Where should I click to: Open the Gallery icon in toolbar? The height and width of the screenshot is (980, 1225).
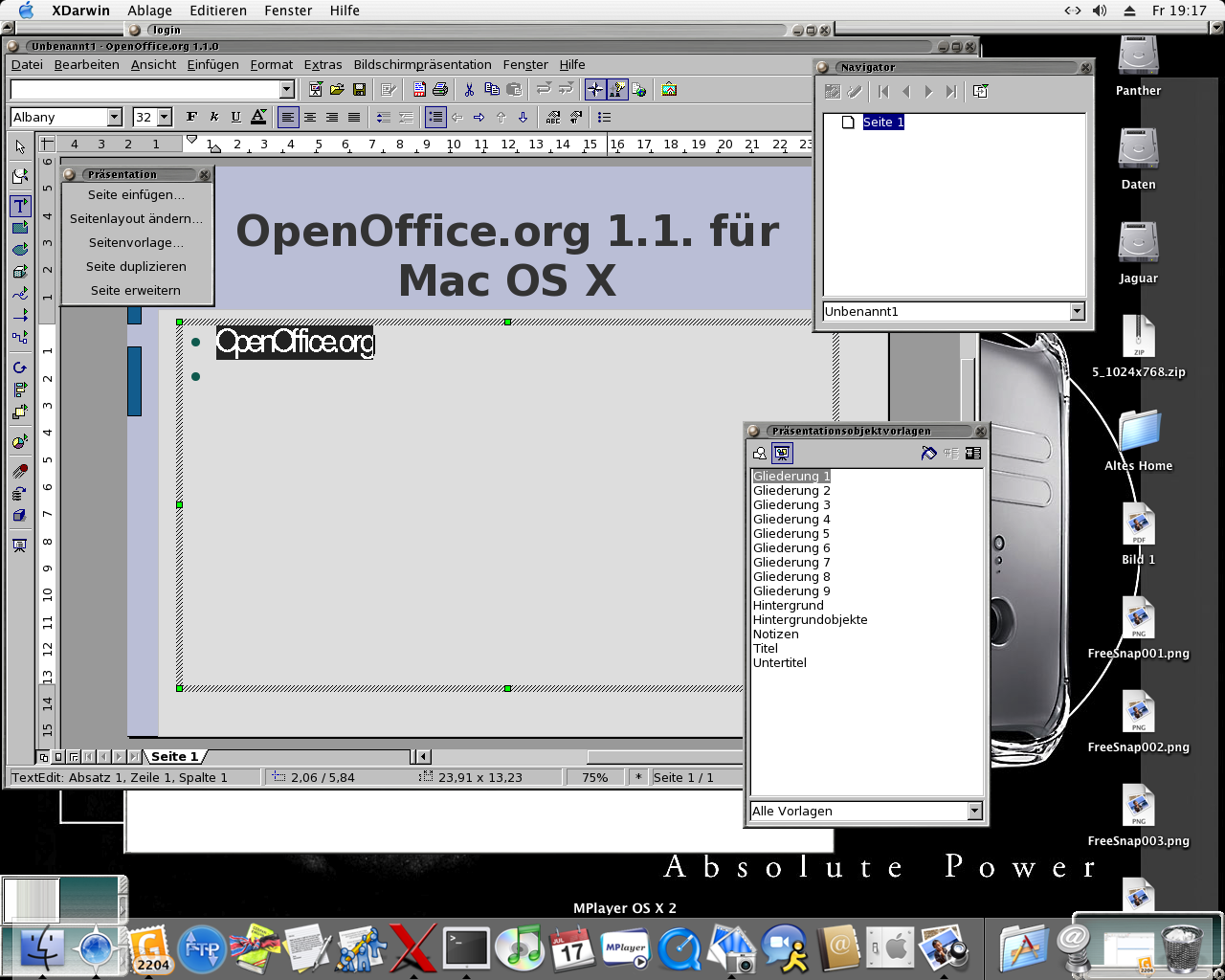[x=669, y=90]
